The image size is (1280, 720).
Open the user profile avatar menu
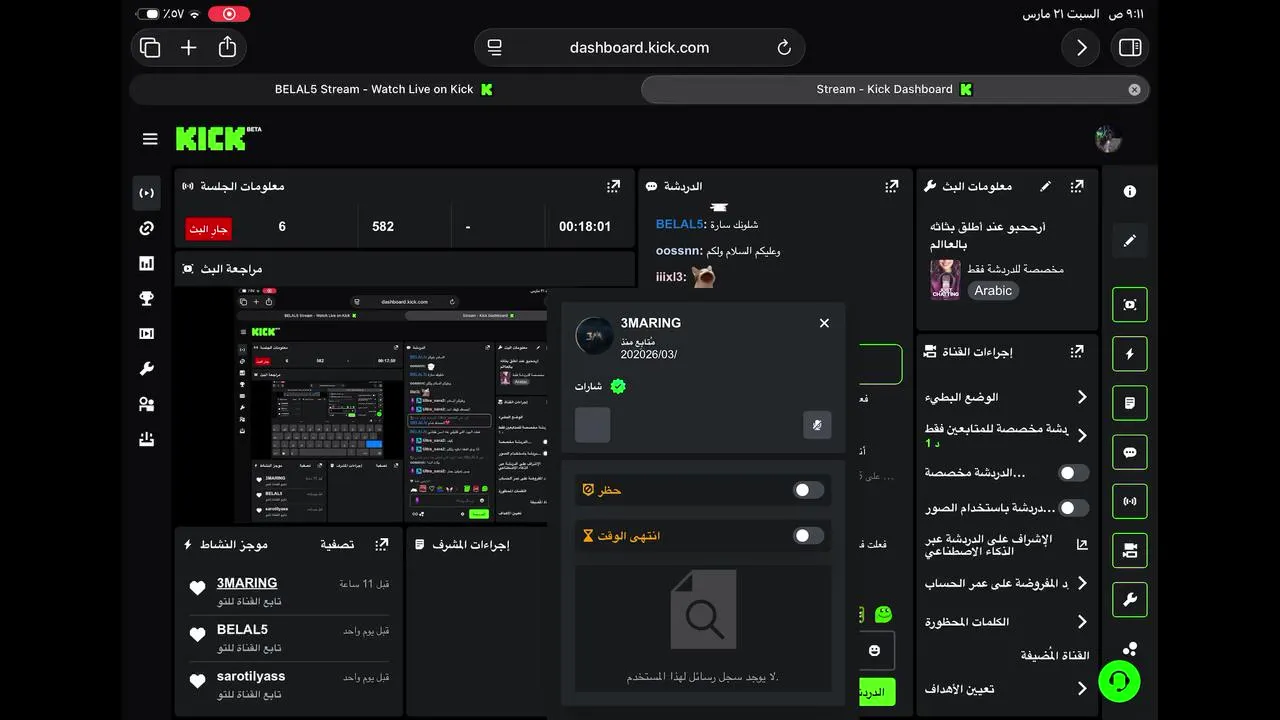point(1108,139)
